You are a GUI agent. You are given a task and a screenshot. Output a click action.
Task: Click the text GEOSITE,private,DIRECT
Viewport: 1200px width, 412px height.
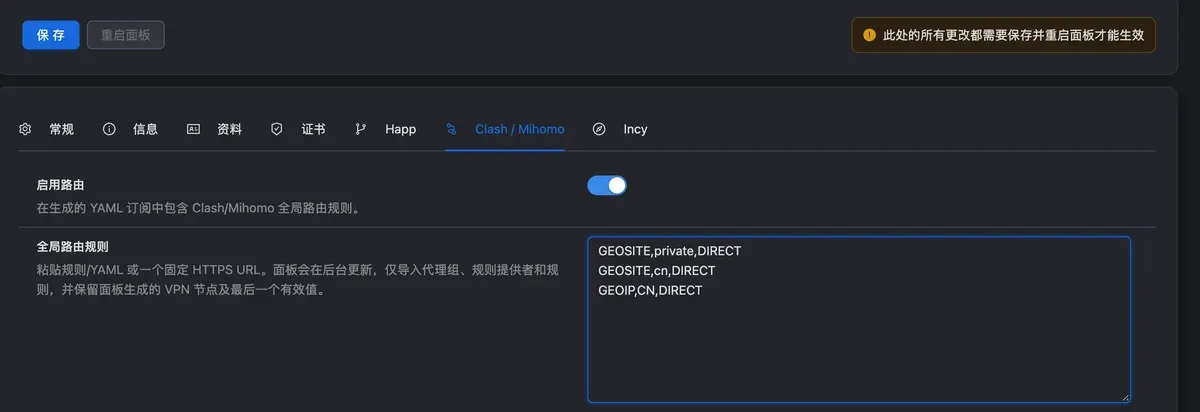click(669, 250)
